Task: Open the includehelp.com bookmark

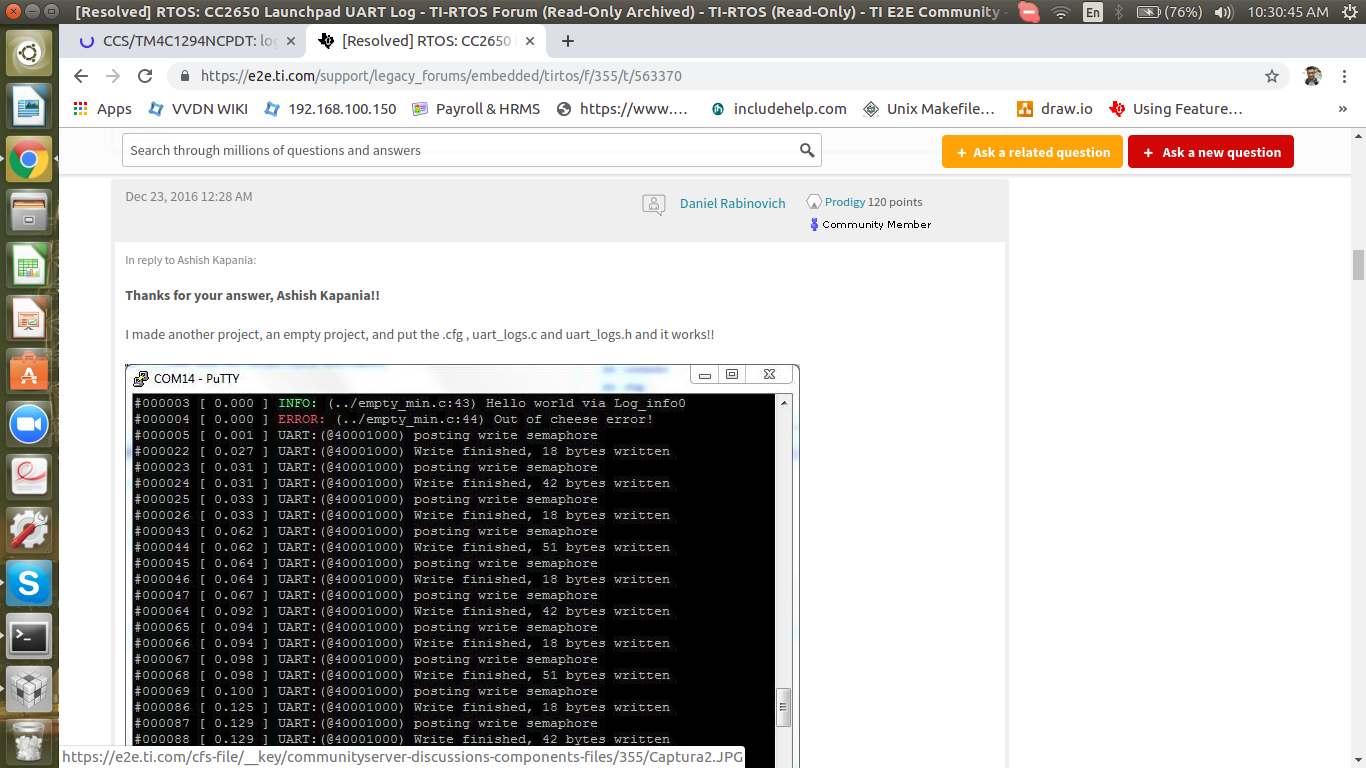Action: pyautogui.click(x=779, y=109)
